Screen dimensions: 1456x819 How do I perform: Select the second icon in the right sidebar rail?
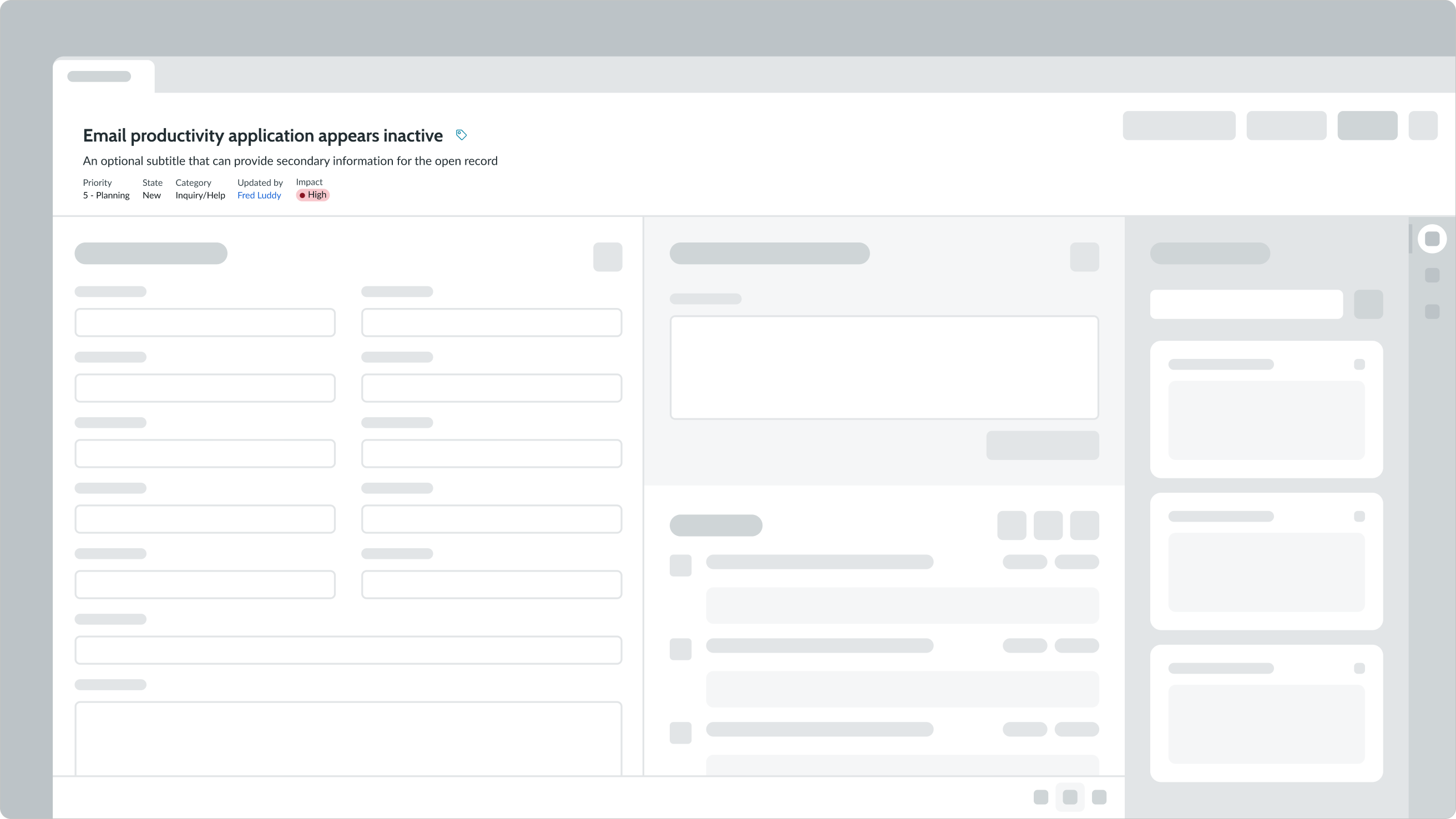1432,276
